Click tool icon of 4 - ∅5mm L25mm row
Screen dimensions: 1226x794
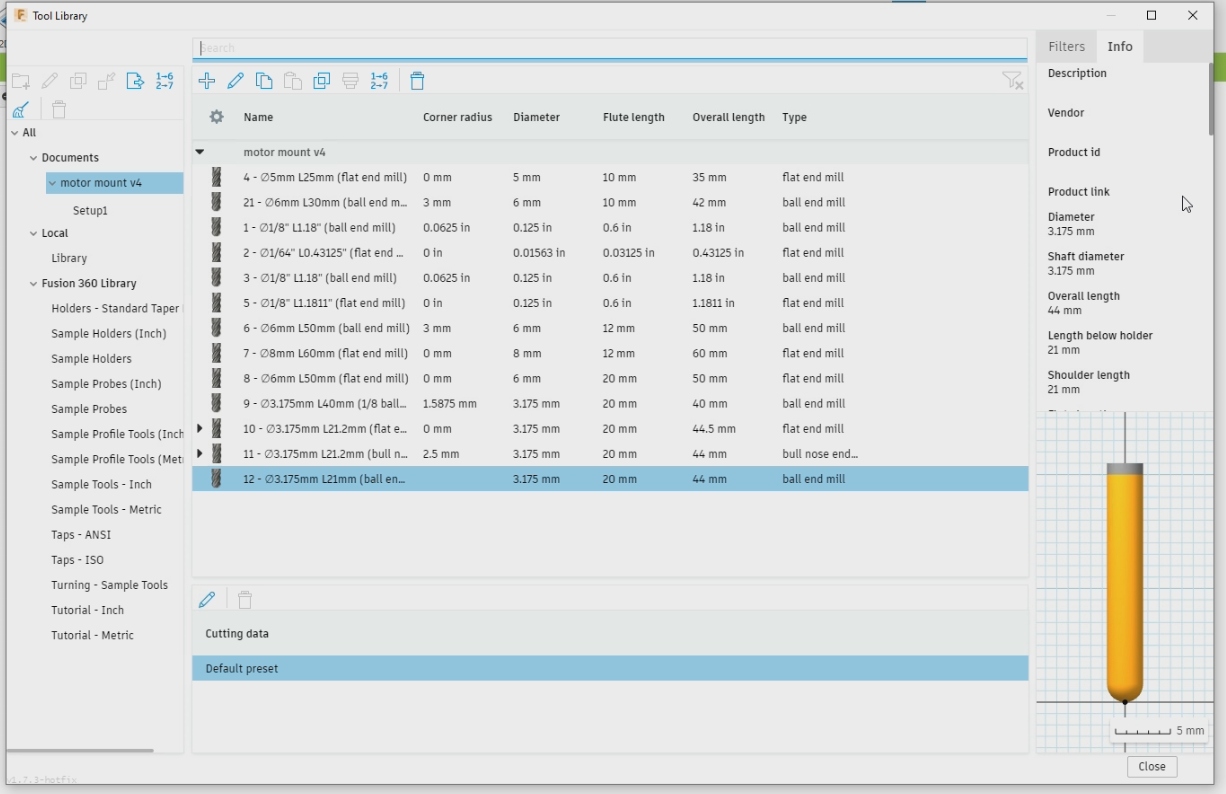pos(216,177)
